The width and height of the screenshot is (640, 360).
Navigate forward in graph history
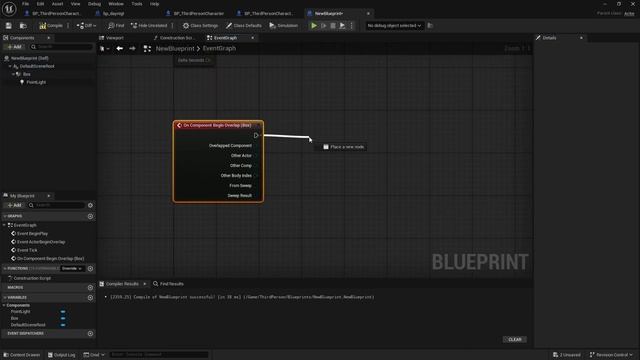[x=132, y=49]
